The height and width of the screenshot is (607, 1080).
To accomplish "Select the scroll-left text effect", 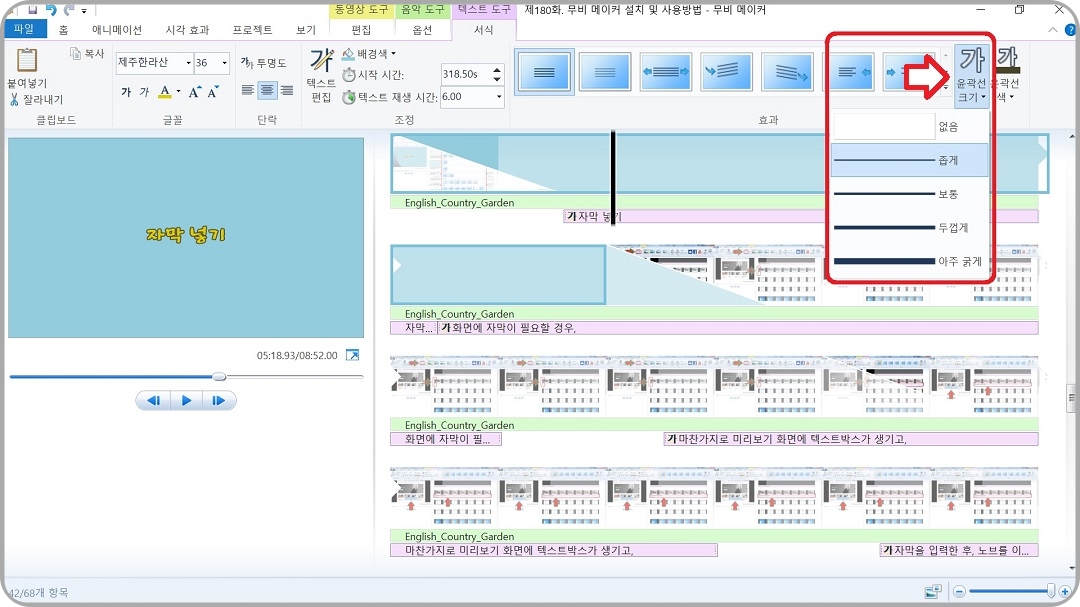I will coord(851,71).
